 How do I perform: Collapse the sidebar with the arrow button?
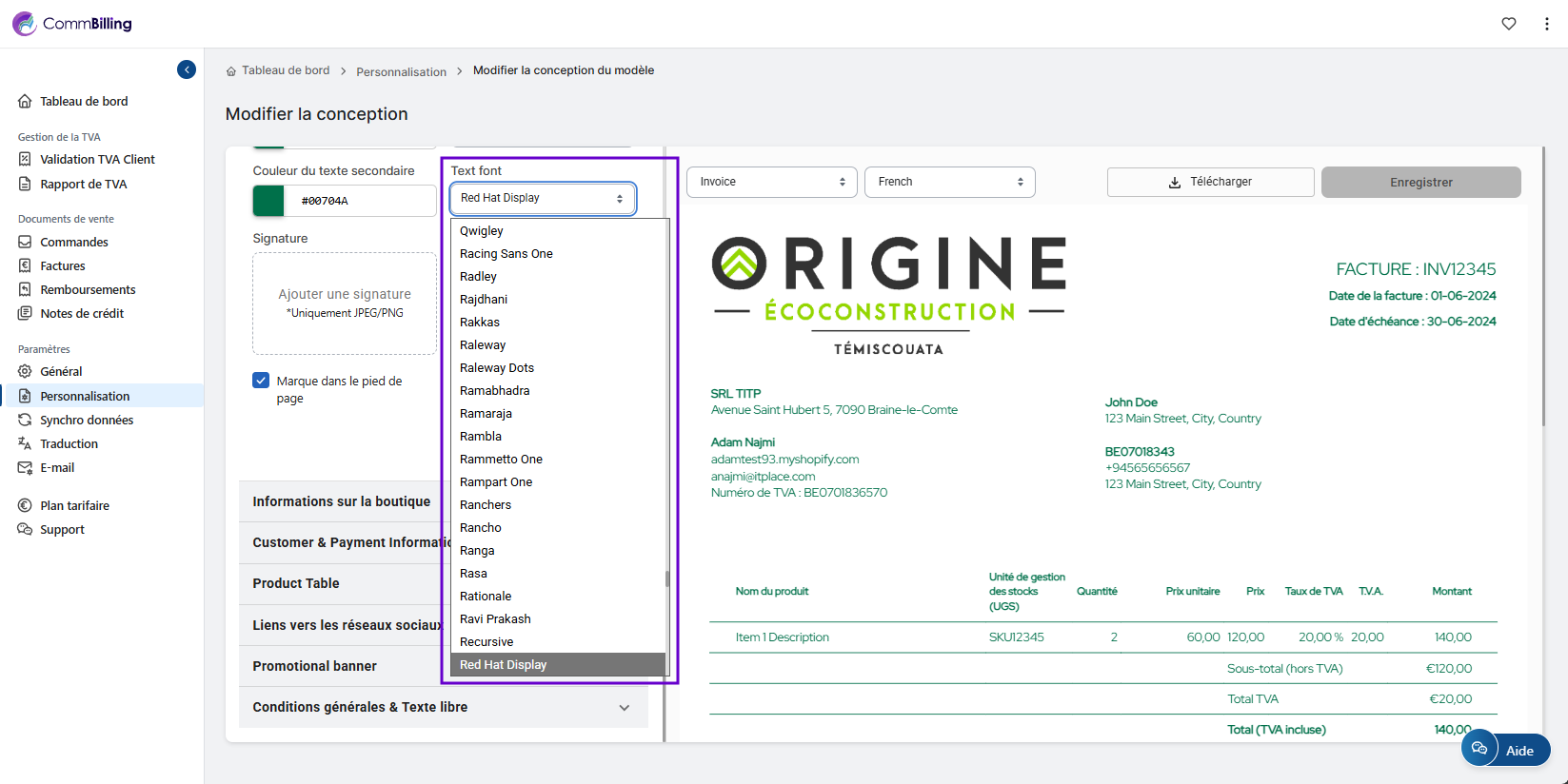pos(187,69)
